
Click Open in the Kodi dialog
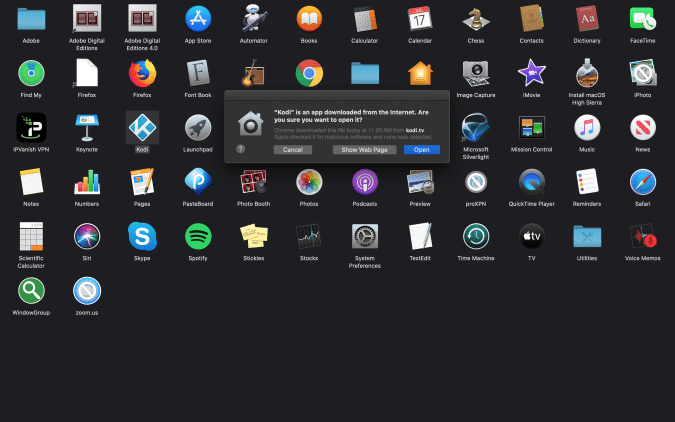click(x=421, y=149)
